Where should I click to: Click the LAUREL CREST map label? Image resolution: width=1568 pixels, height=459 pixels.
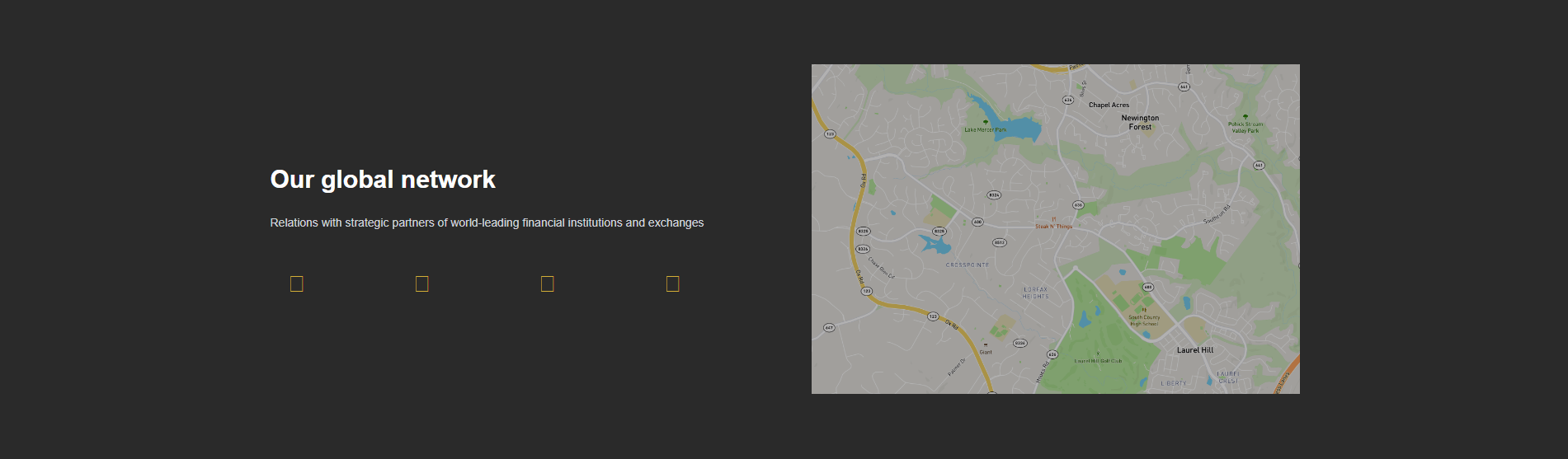coord(1228,377)
